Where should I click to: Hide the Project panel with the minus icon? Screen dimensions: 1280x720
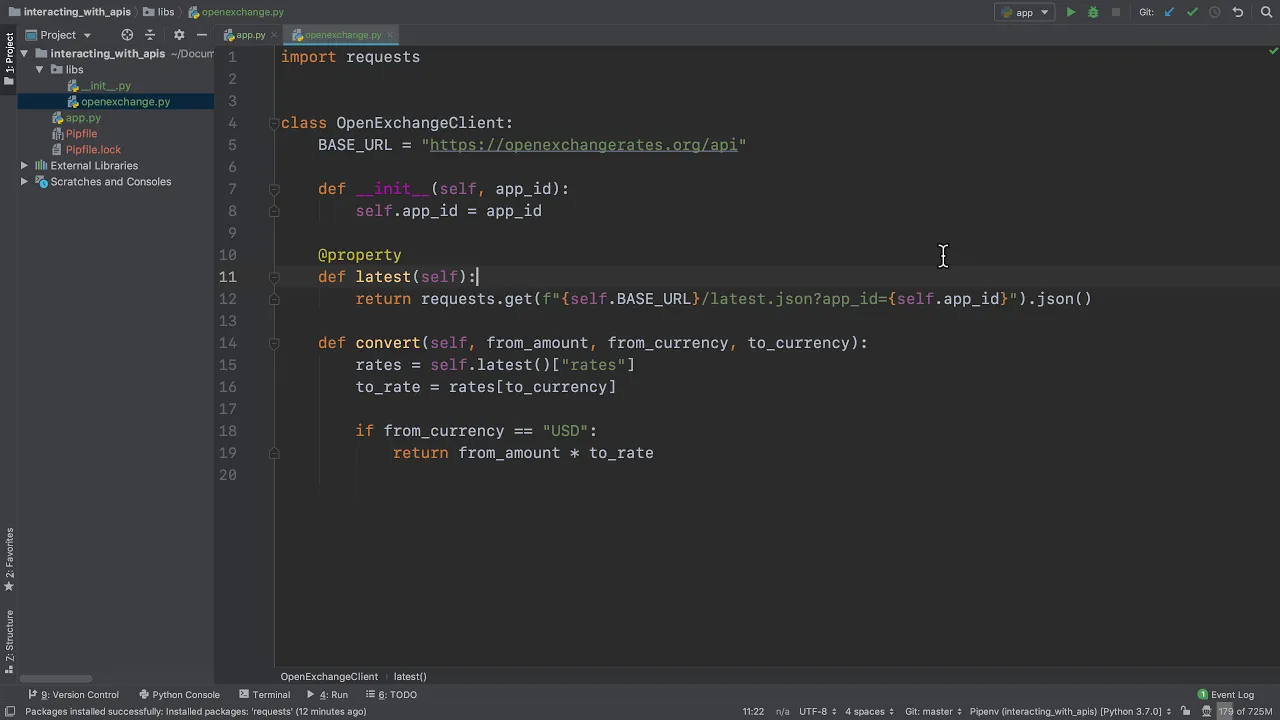tap(201, 35)
